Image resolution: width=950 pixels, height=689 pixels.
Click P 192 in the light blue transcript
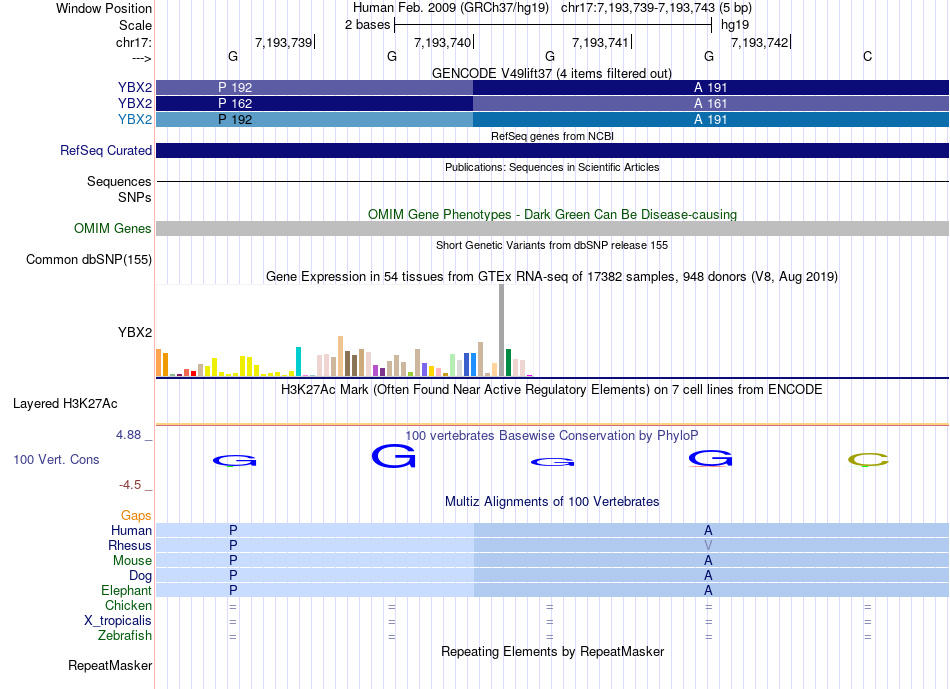[314, 119]
